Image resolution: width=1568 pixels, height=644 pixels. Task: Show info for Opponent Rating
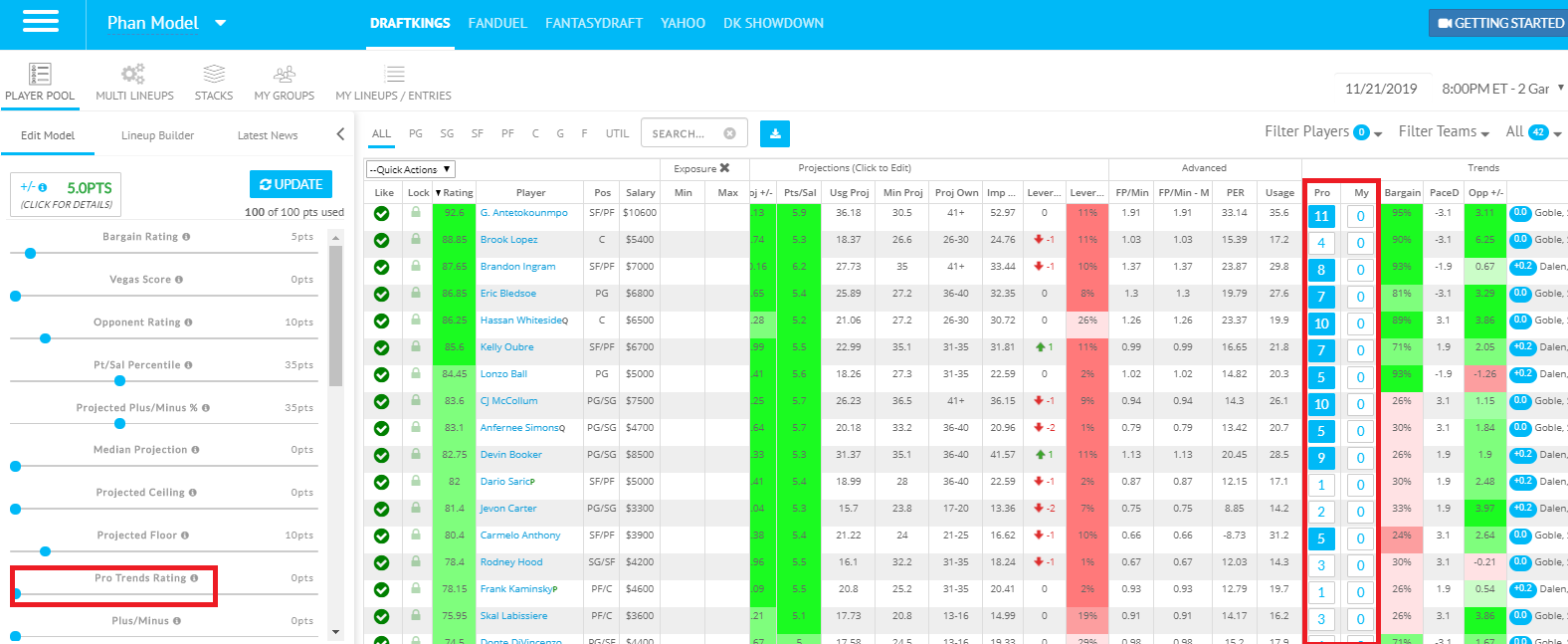[x=188, y=322]
